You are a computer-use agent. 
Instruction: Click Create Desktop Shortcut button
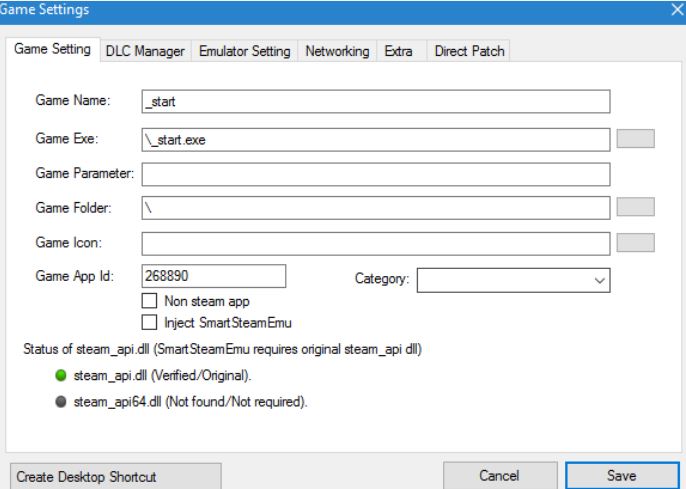click(113, 476)
